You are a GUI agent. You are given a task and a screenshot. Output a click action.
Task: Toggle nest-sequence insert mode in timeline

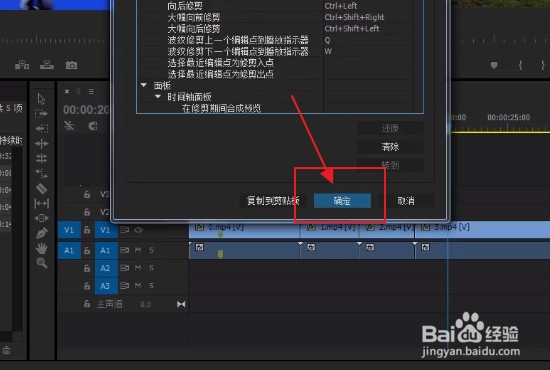69,126
